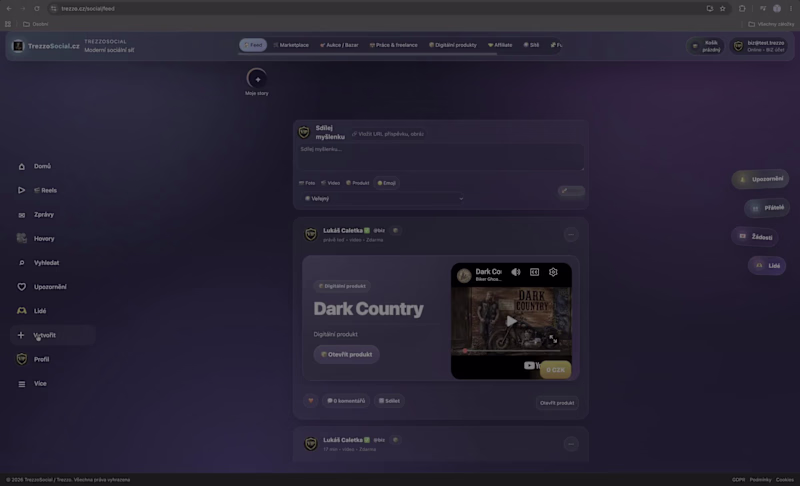Open Zprávy envelope icon in sidebar
The image size is (800, 486).
[21, 215]
